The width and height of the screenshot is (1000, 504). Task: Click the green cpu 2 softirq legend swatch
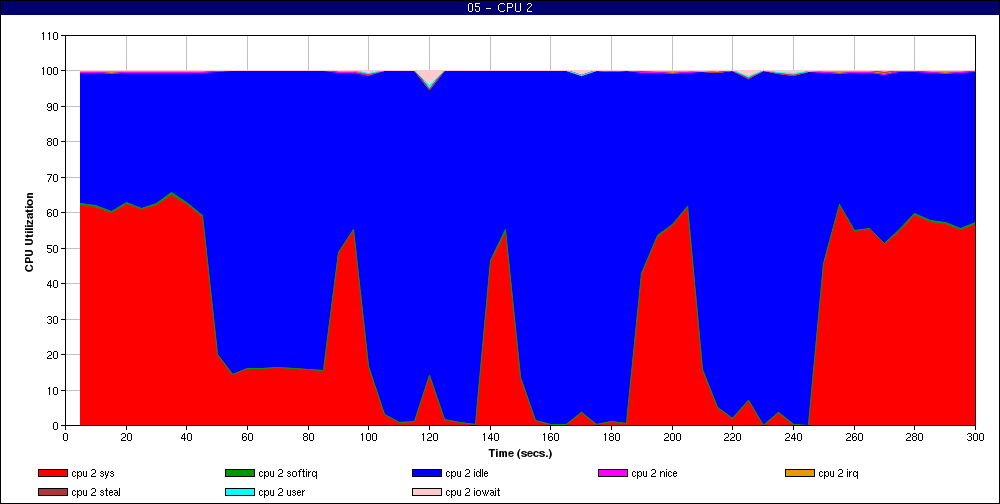(239, 473)
